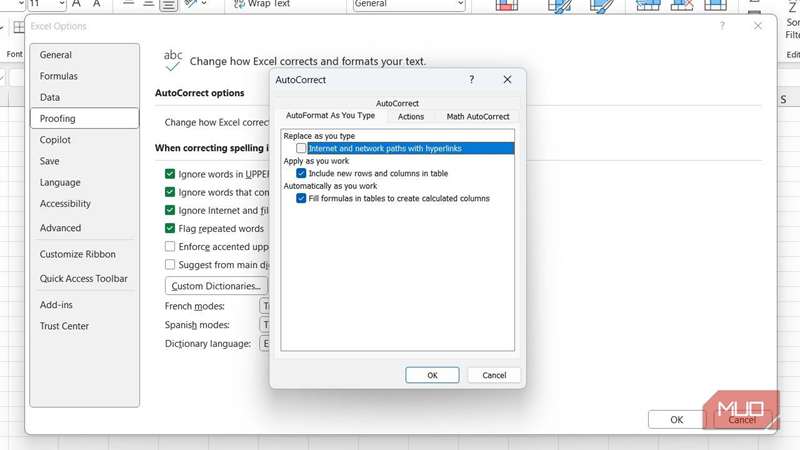Open the Custom Dictionaries button

click(216, 286)
